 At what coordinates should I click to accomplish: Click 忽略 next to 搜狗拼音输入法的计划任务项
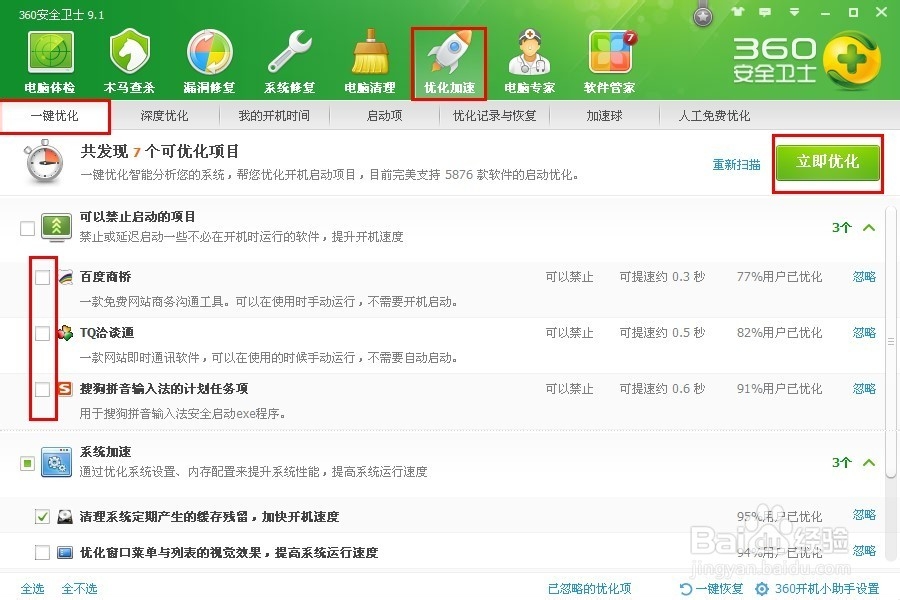[x=864, y=388]
